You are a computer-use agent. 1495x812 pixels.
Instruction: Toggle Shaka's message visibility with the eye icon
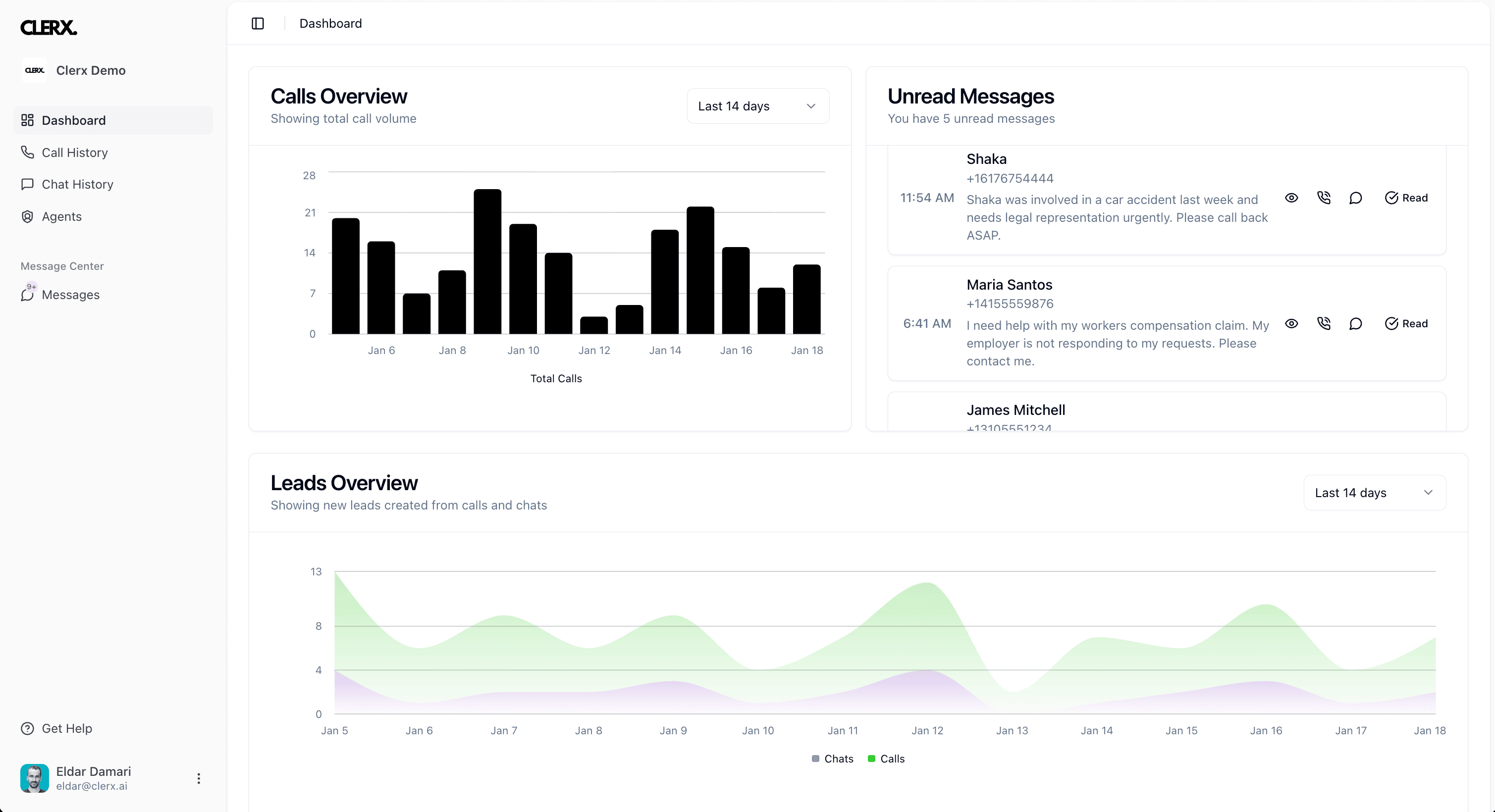coord(1291,197)
